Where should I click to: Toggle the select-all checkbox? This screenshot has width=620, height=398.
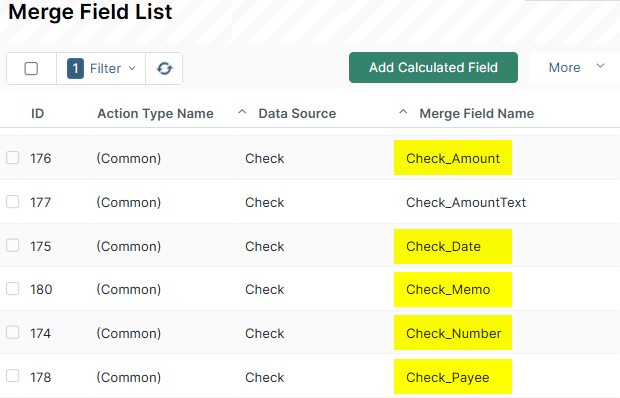pyautogui.click(x=31, y=68)
